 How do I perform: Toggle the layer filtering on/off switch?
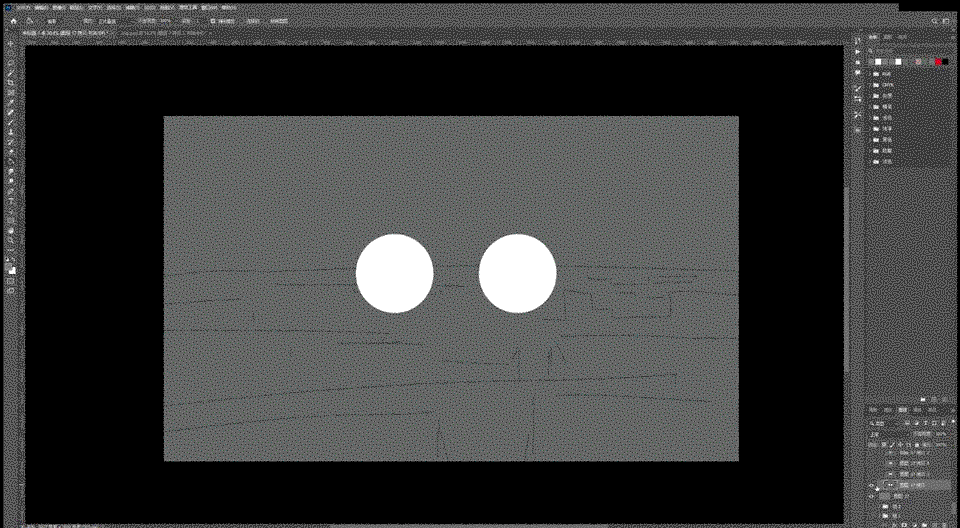[953, 421]
